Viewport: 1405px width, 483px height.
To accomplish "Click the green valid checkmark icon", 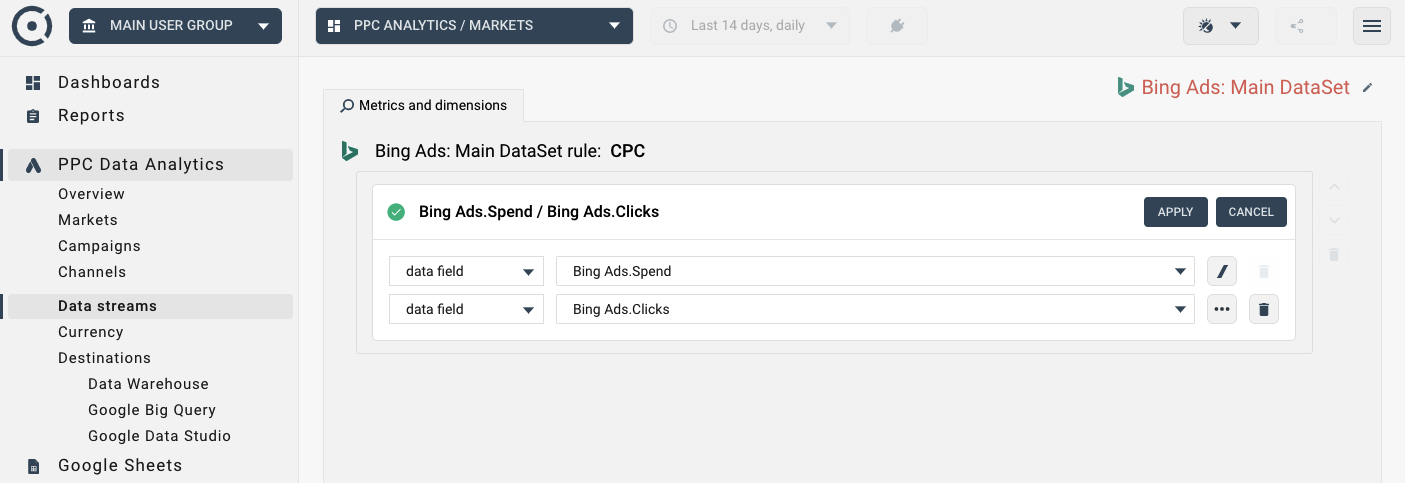I will point(396,212).
